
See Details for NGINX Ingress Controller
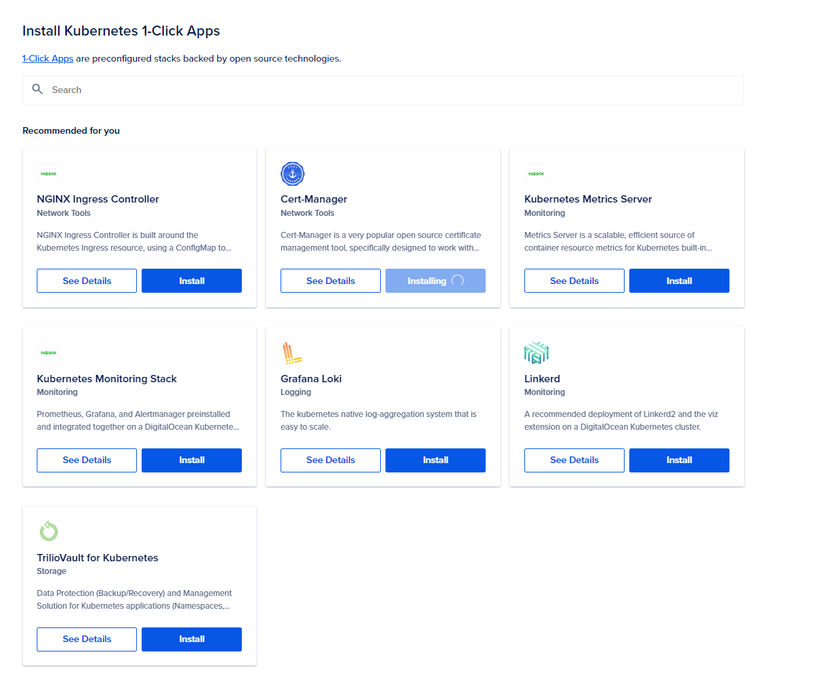(87, 281)
